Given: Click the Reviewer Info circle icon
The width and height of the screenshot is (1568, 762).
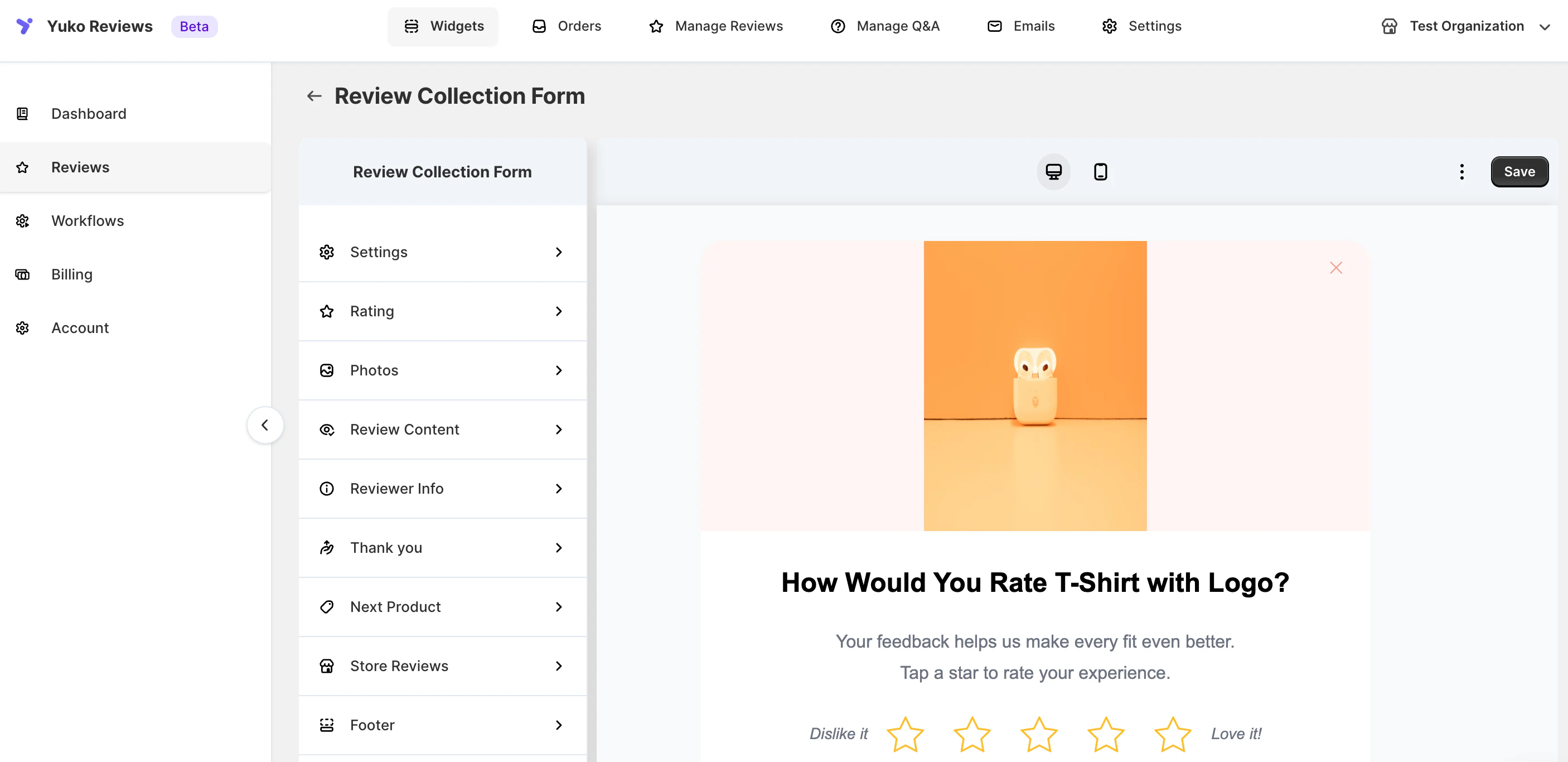Looking at the screenshot, I should pos(327,489).
